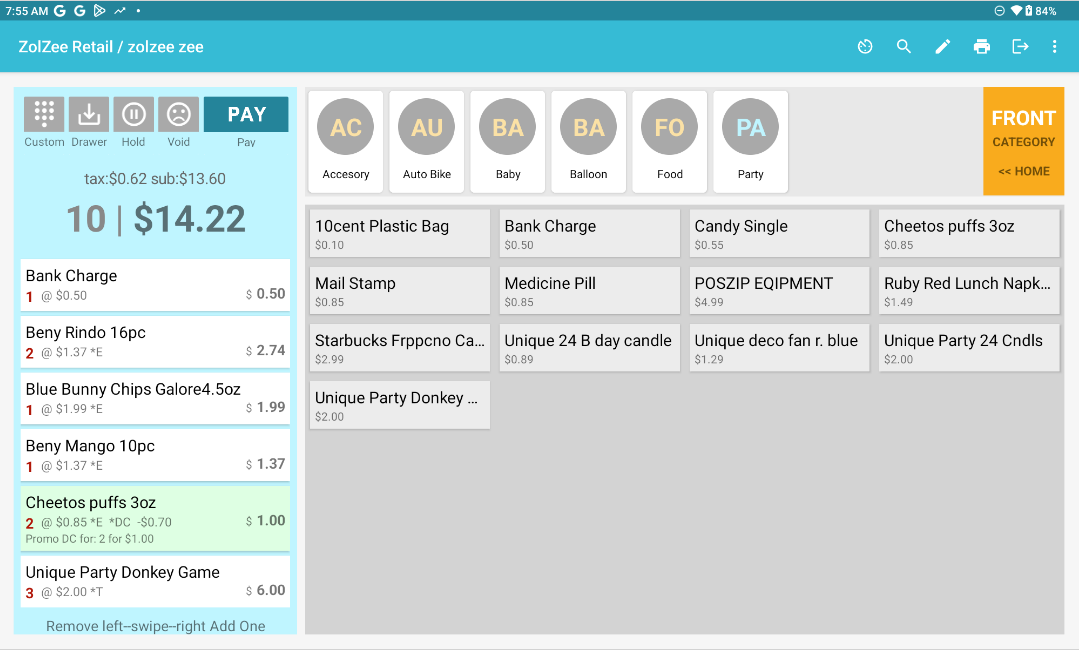Click the logout exit icon
Viewport: 1079px width, 650px height.
(1020, 47)
